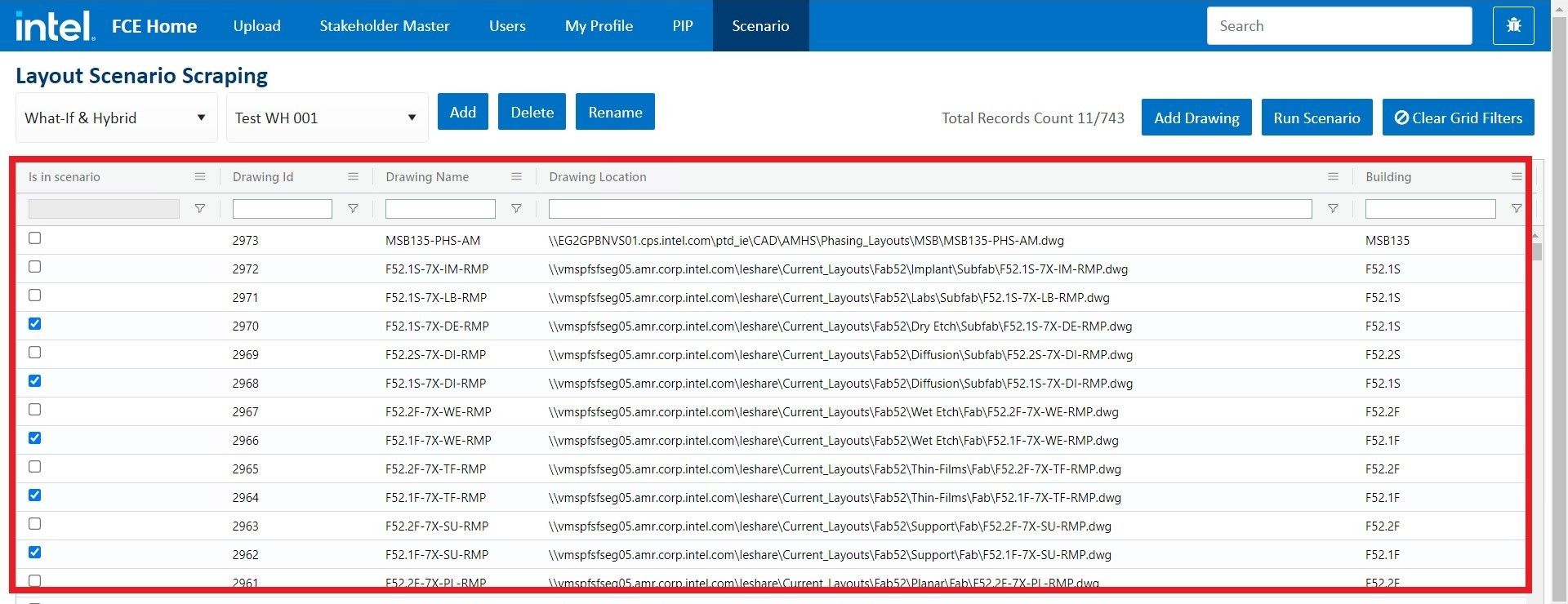Open the Test WH 001 scenario dropdown

[327, 118]
